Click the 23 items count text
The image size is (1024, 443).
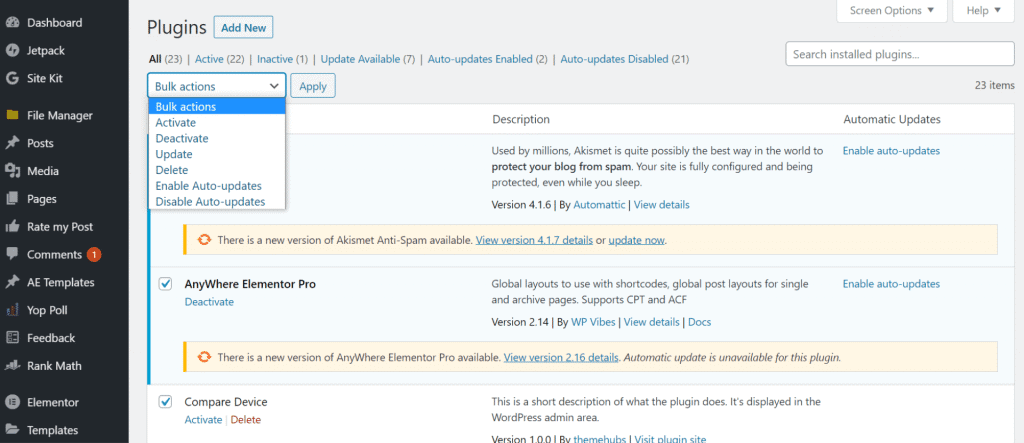click(x=995, y=85)
